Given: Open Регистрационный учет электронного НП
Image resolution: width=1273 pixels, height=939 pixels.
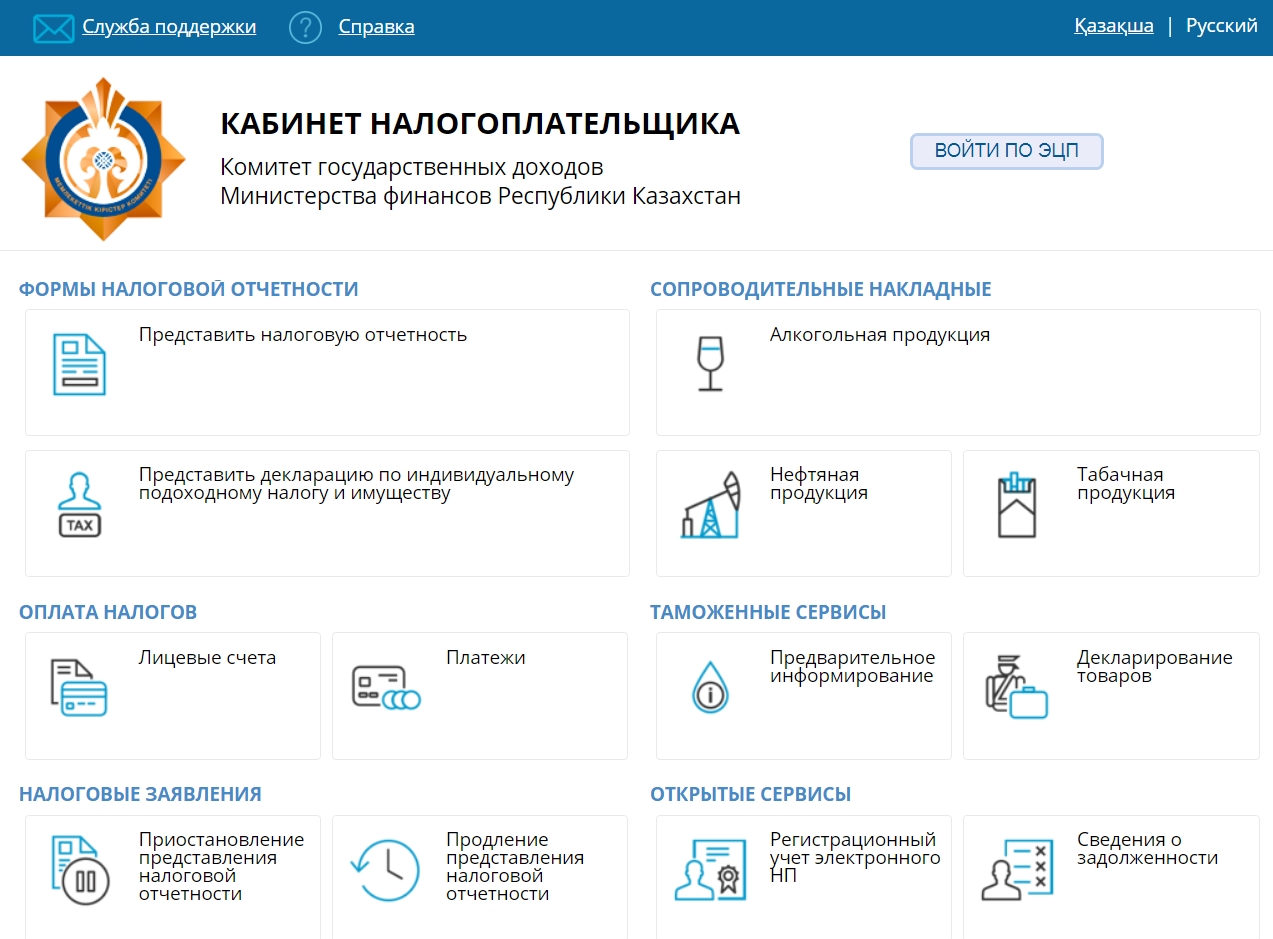Looking at the screenshot, I should click(x=855, y=858).
